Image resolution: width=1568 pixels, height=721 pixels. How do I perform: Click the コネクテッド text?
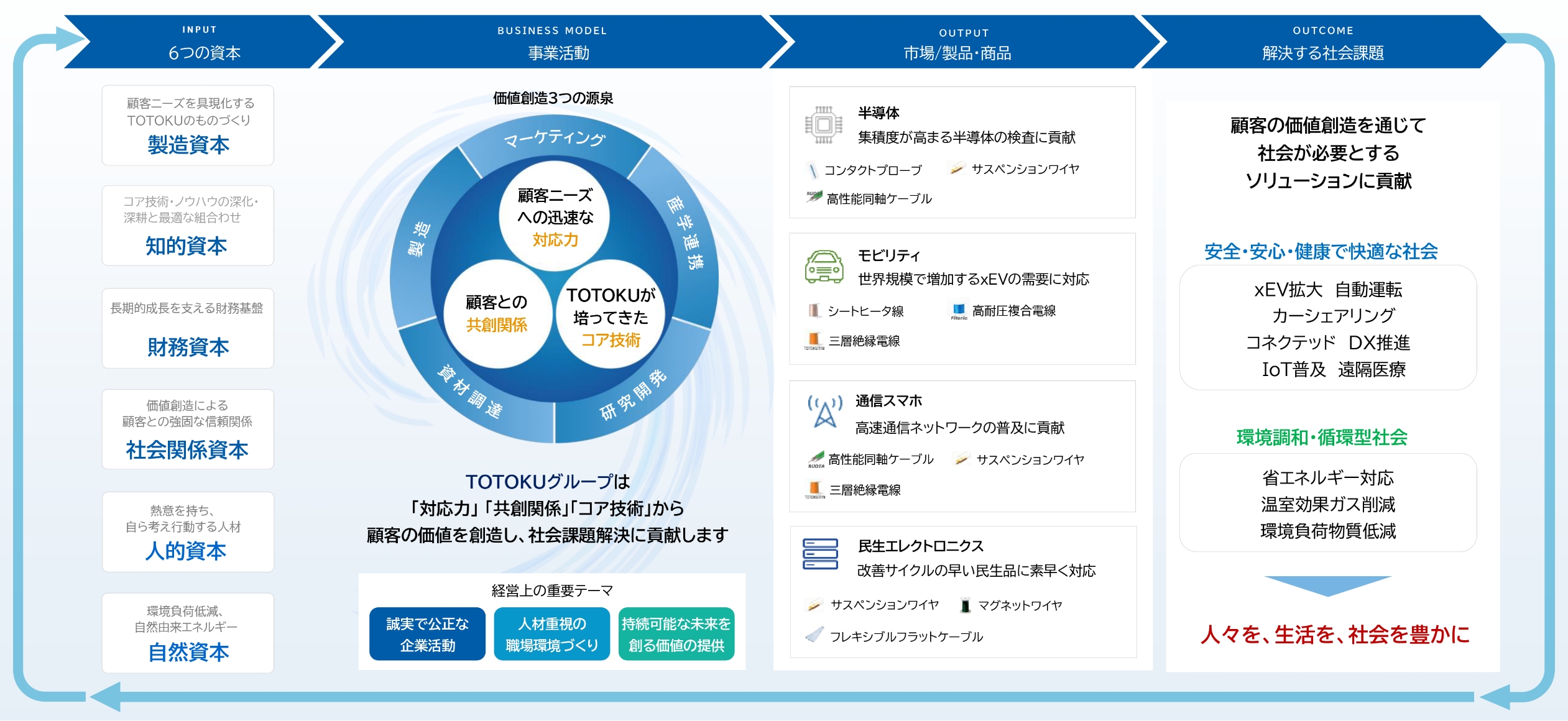point(1291,342)
